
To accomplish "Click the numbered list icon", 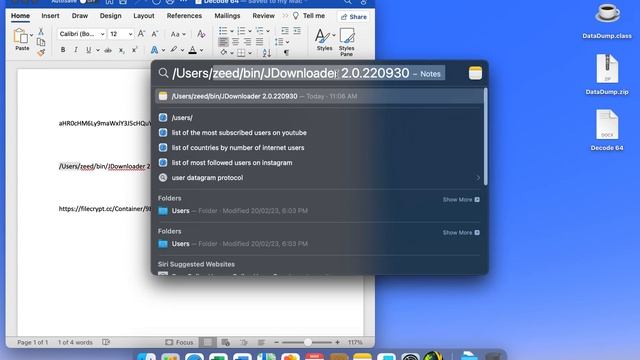I will tap(241, 31).
